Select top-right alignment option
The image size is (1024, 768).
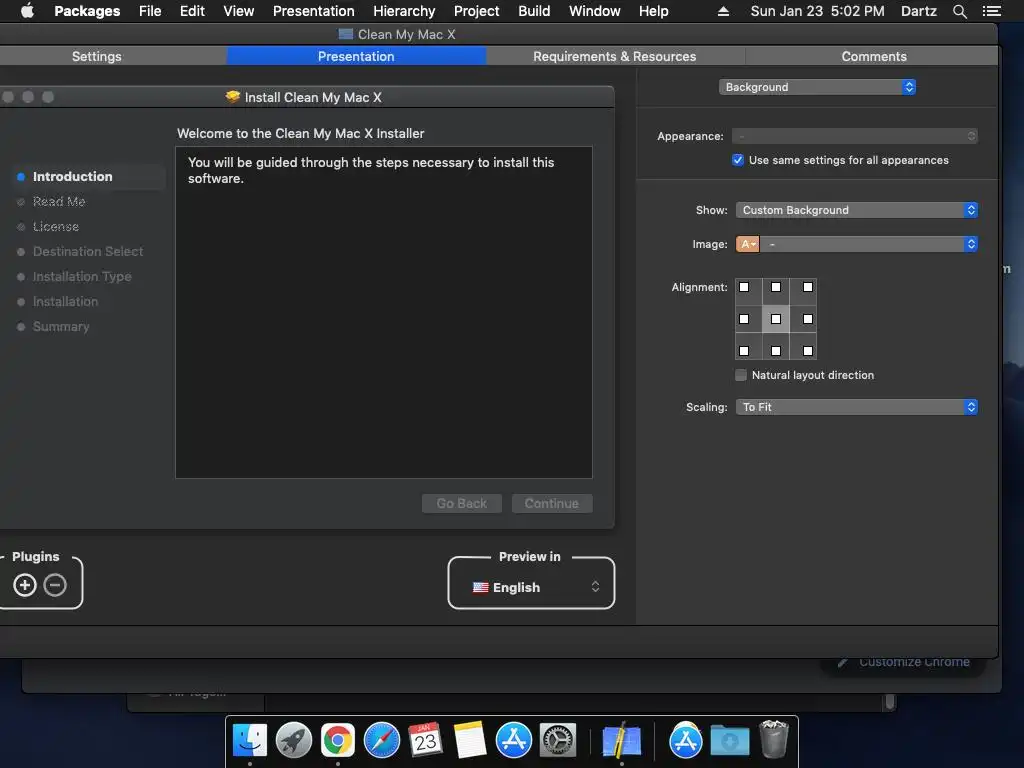808,287
